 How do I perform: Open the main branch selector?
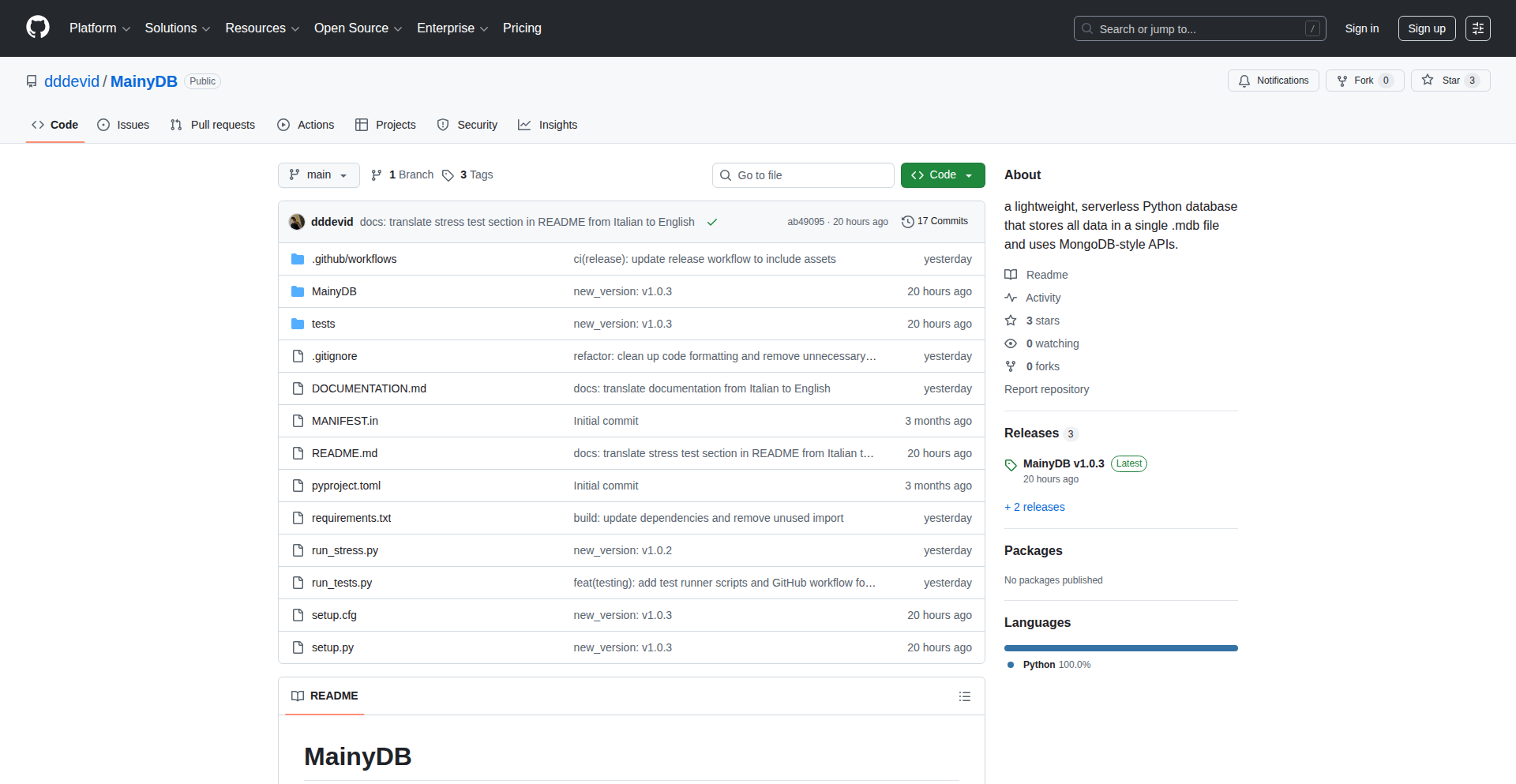[318, 174]
